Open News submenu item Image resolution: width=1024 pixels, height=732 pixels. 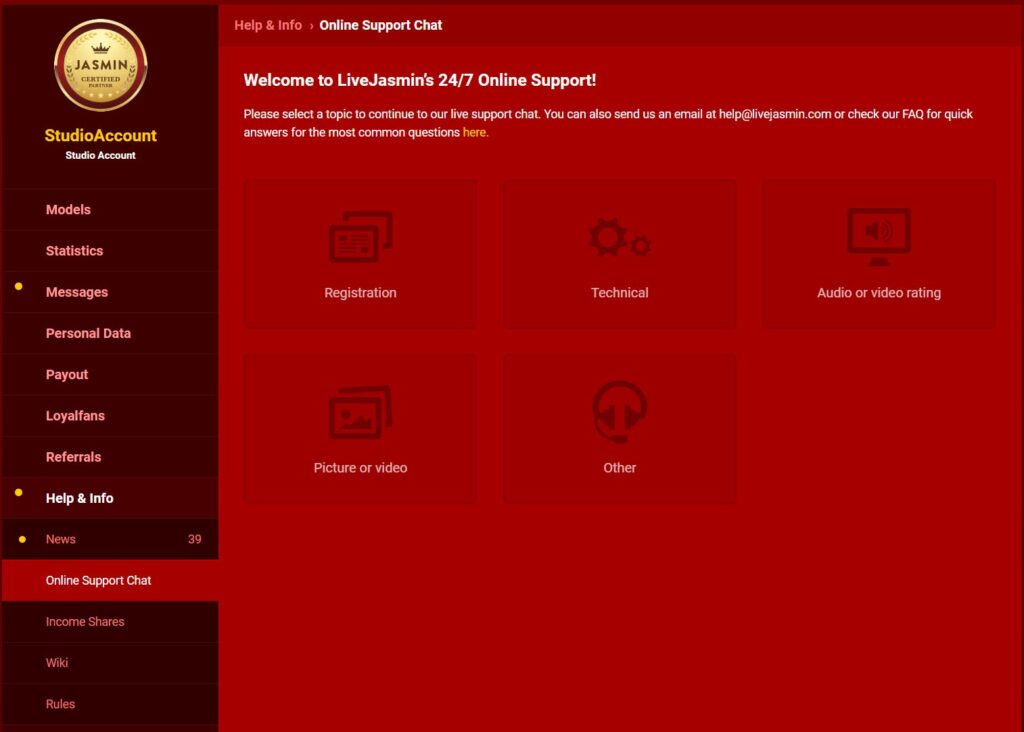click(110, 539)
